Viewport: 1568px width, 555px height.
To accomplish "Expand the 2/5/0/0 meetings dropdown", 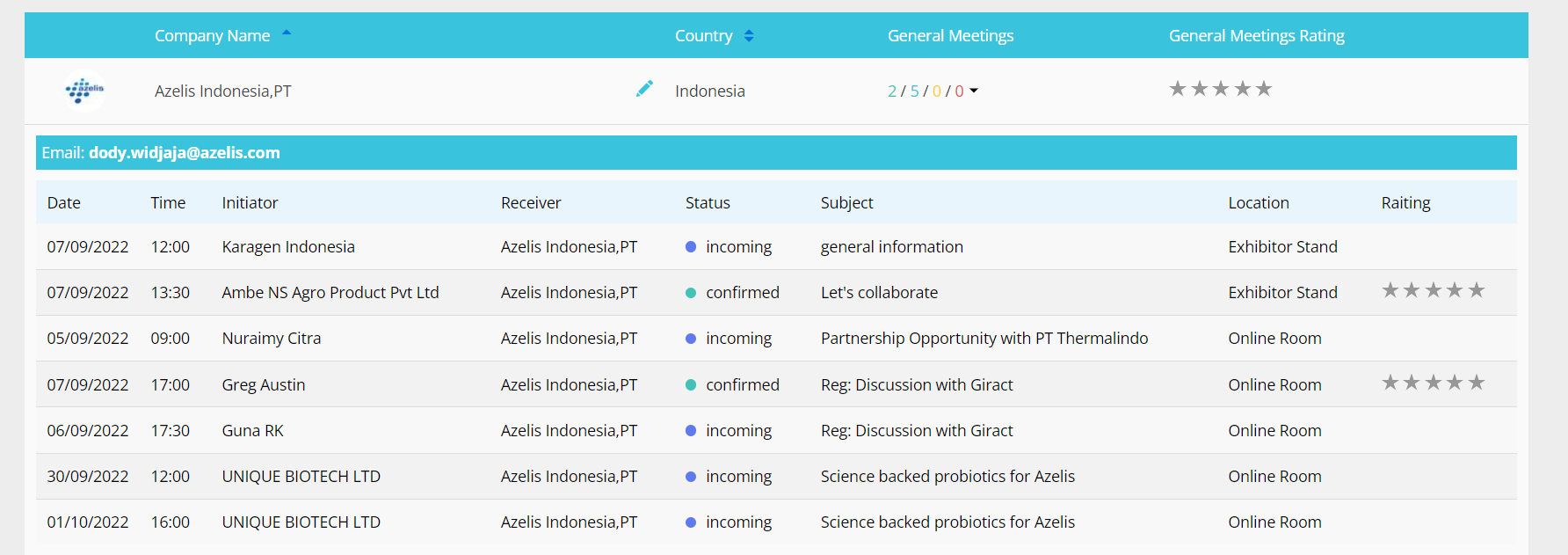I will coord(974,91).
